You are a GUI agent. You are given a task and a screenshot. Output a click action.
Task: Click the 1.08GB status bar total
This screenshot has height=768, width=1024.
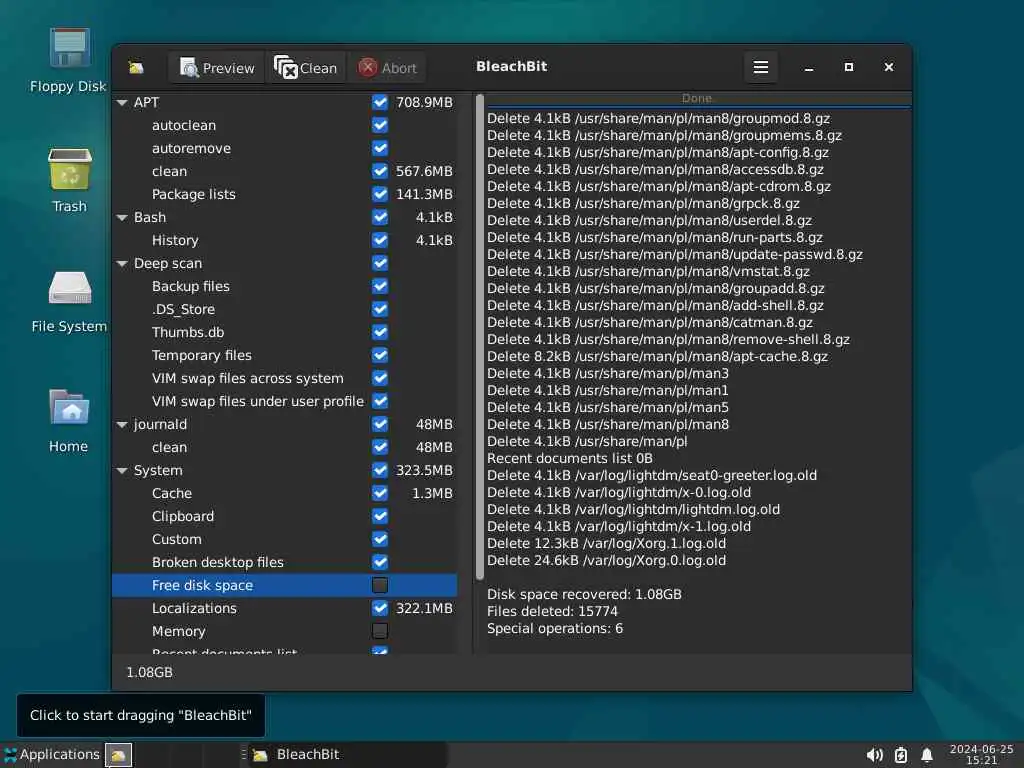pyautogui.click(x=149, y=673)
